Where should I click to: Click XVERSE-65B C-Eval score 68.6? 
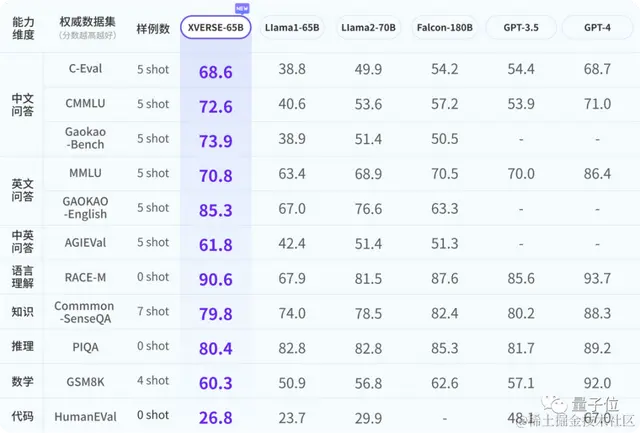point(216,72)
